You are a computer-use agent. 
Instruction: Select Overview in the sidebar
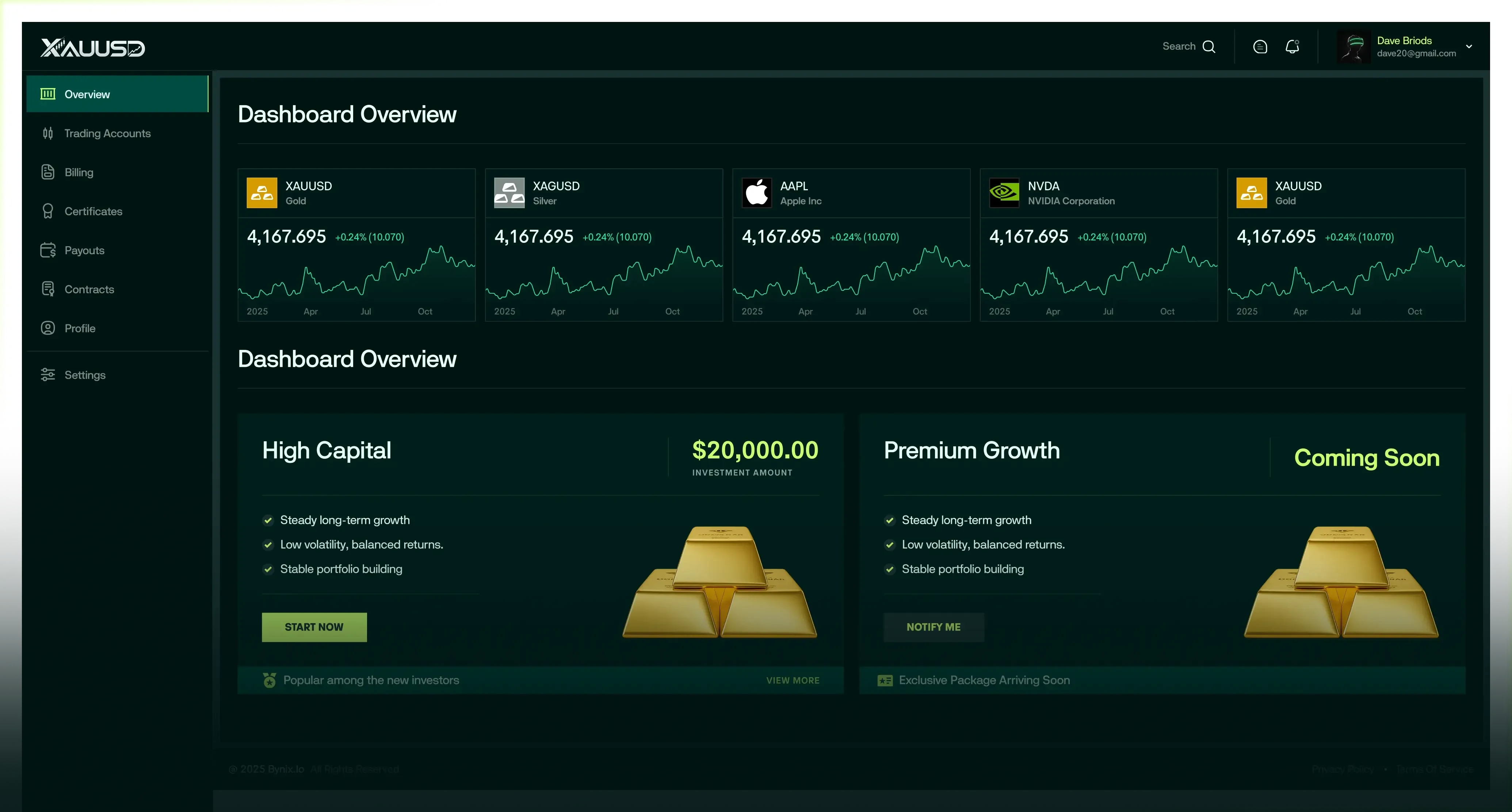pyautogui.click(x=117, y=94)
